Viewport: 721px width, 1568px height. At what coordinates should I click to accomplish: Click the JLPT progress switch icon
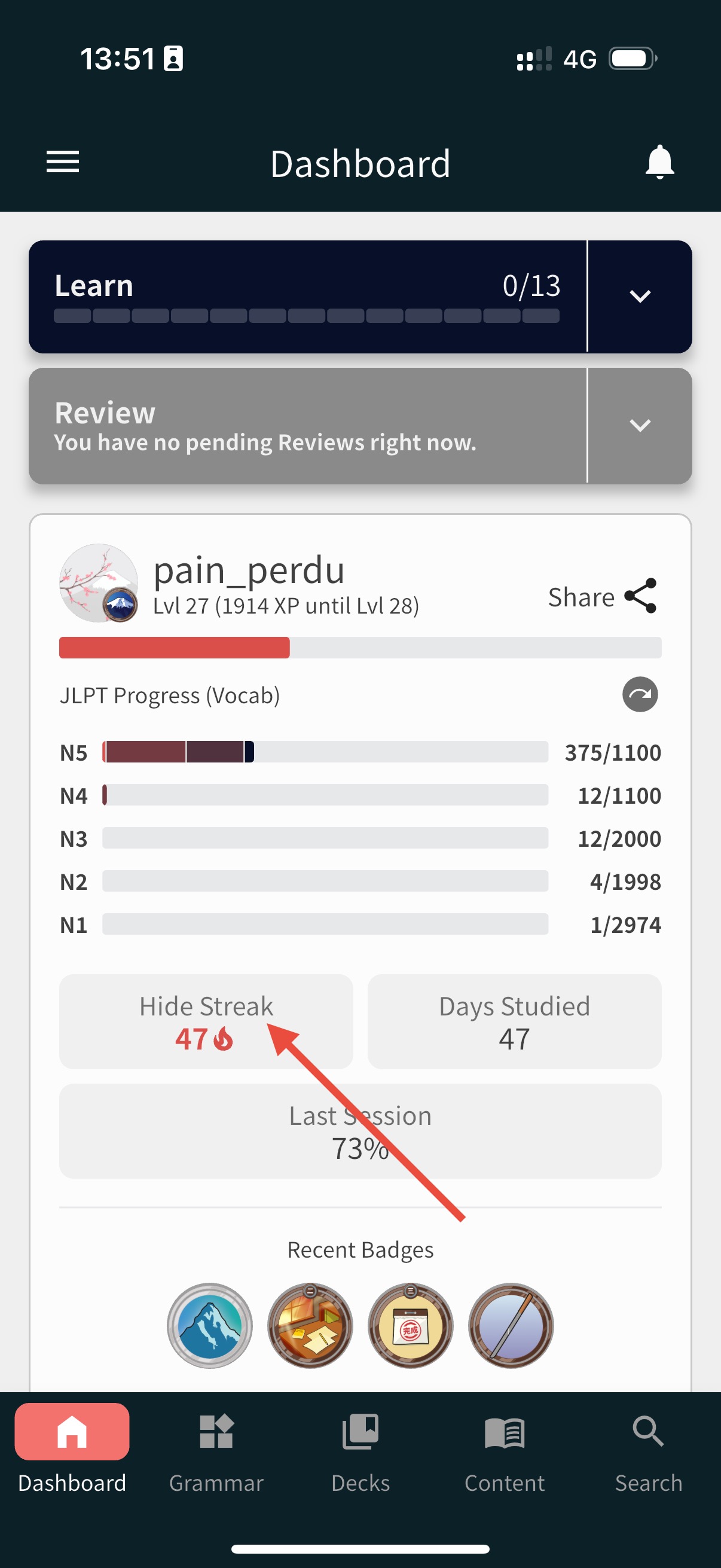point(640,694)
